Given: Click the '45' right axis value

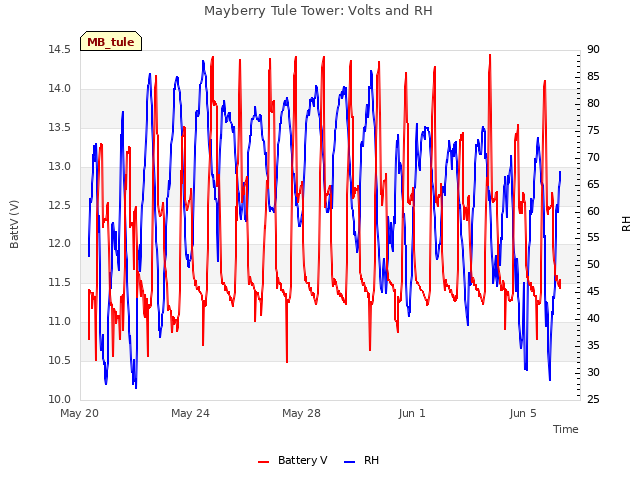Looking at the screenshot, I should click(593, 292).
